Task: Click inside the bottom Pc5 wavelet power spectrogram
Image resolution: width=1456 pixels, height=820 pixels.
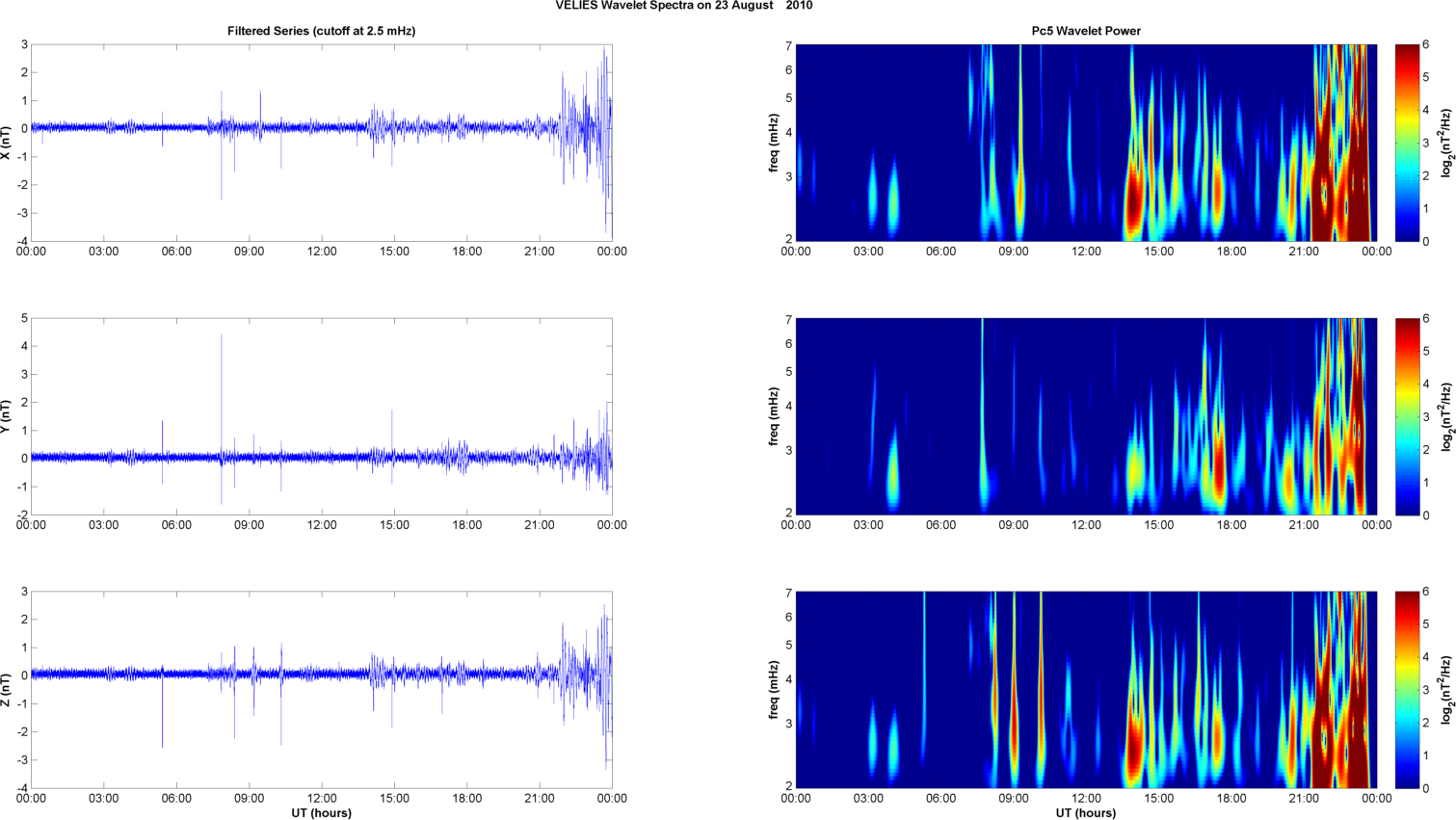Action: [x=1086, y=690]
